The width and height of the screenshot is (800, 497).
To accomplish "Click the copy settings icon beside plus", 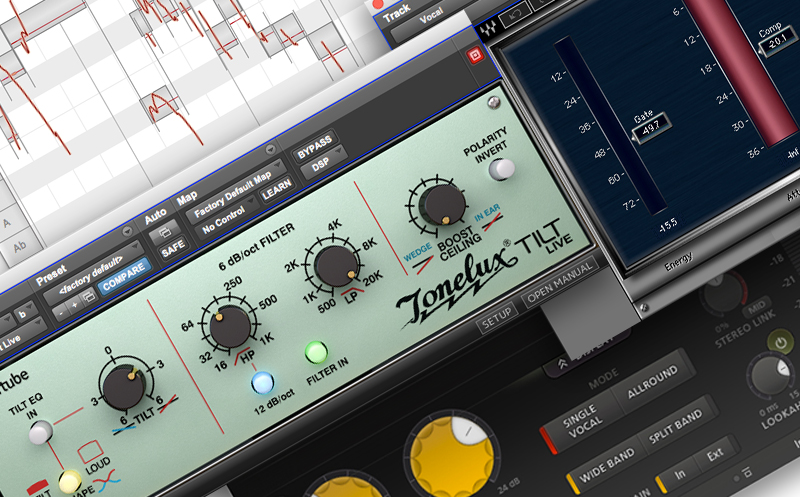I will pyautogui.click(x=89, y=296).
